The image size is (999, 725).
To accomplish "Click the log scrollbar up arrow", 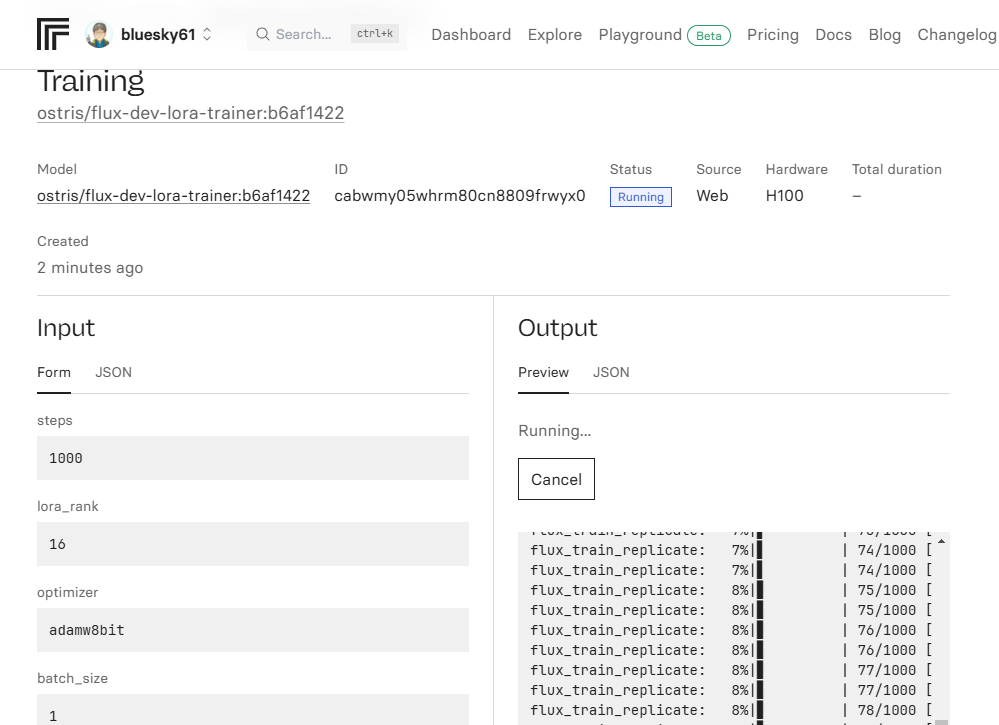I will click(x=942, y=542).
